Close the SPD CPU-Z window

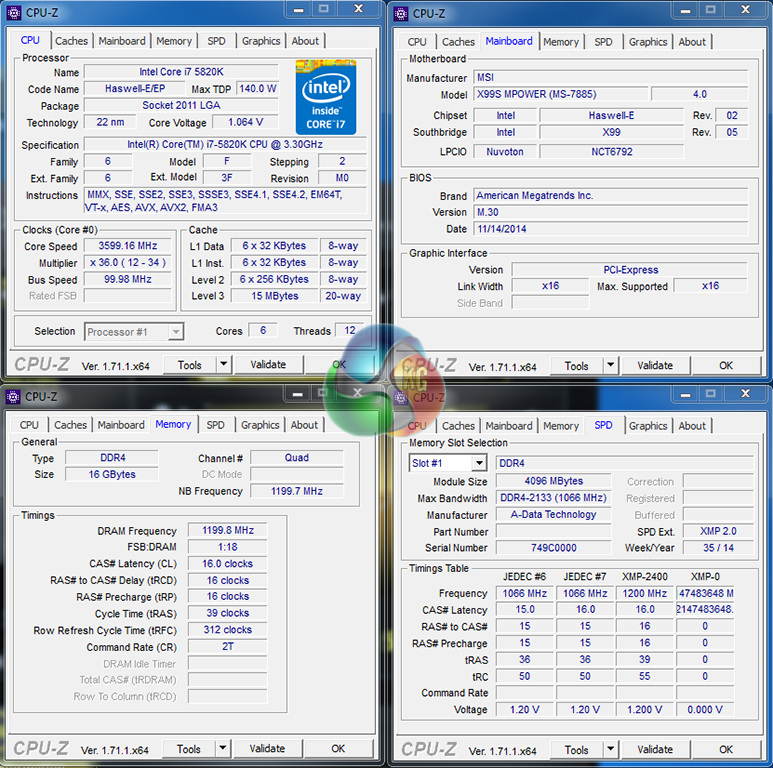click(x=746, y=393)
